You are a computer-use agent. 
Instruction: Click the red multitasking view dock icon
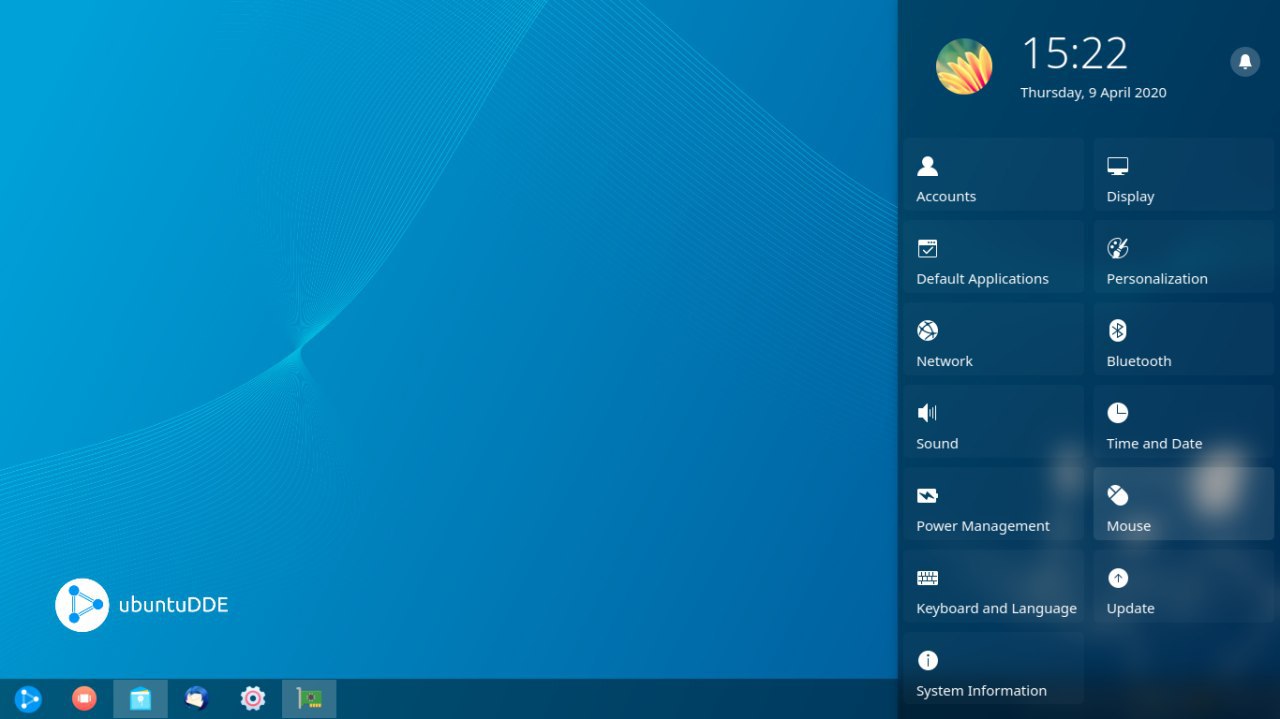click(84, 699)
